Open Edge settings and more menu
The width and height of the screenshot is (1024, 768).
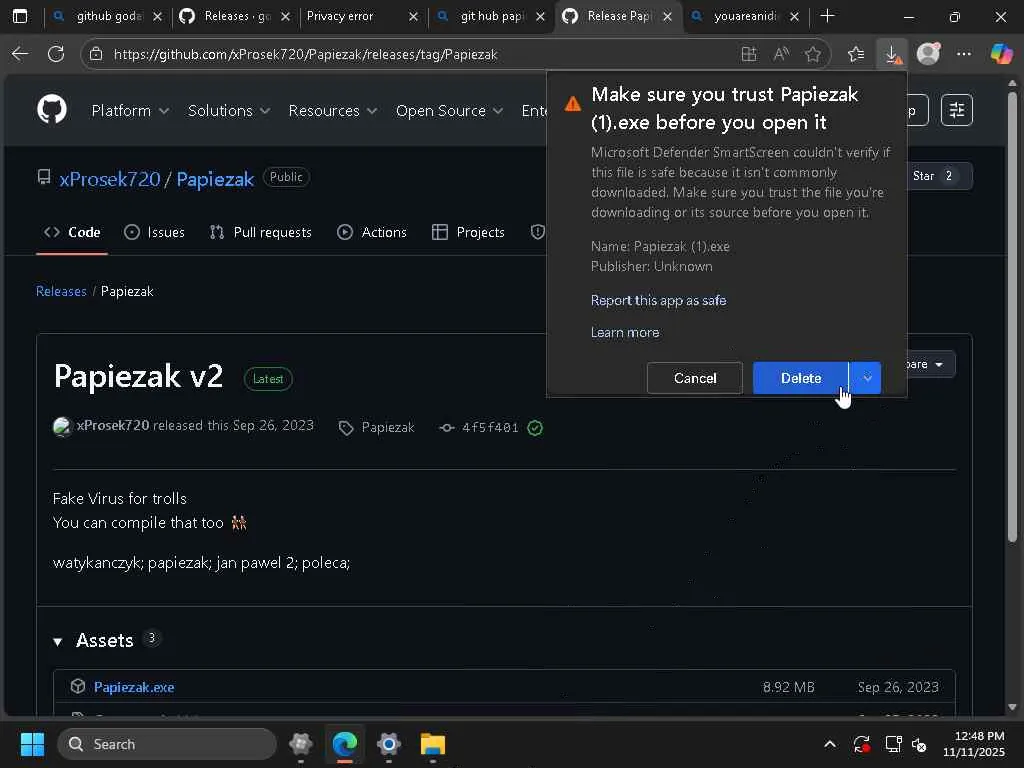pos(964,54)
